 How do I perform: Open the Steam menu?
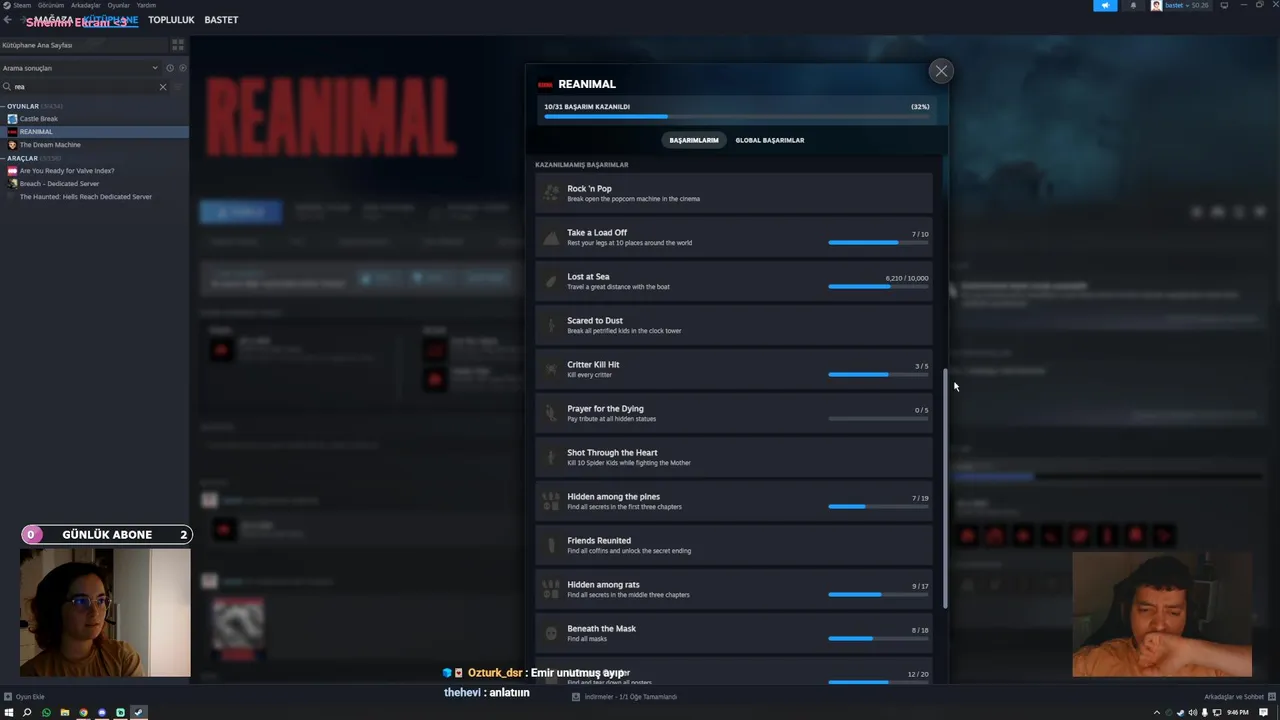click(18, 5)
